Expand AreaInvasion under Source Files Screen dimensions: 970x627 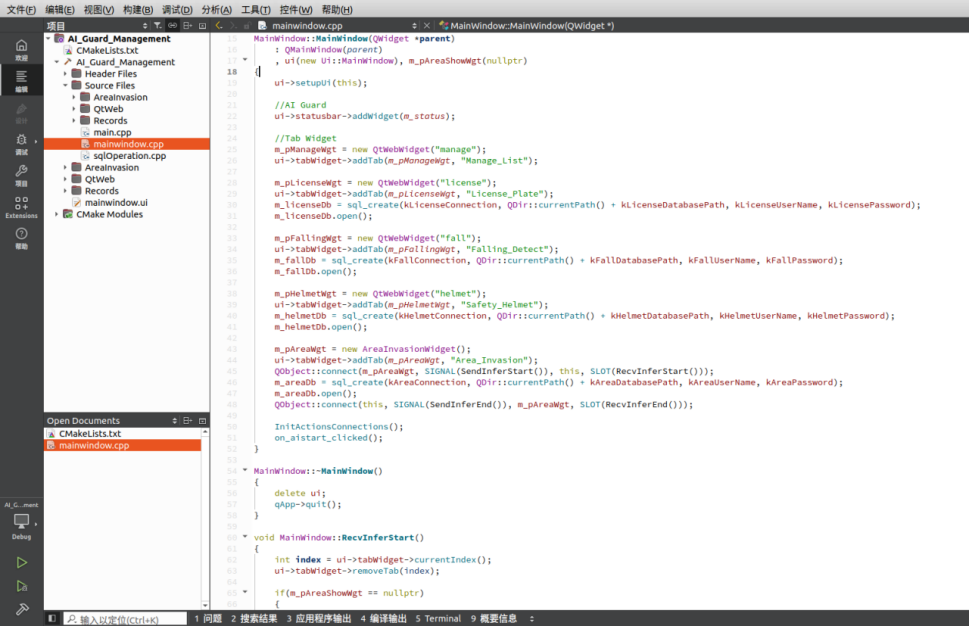point(74,97)
